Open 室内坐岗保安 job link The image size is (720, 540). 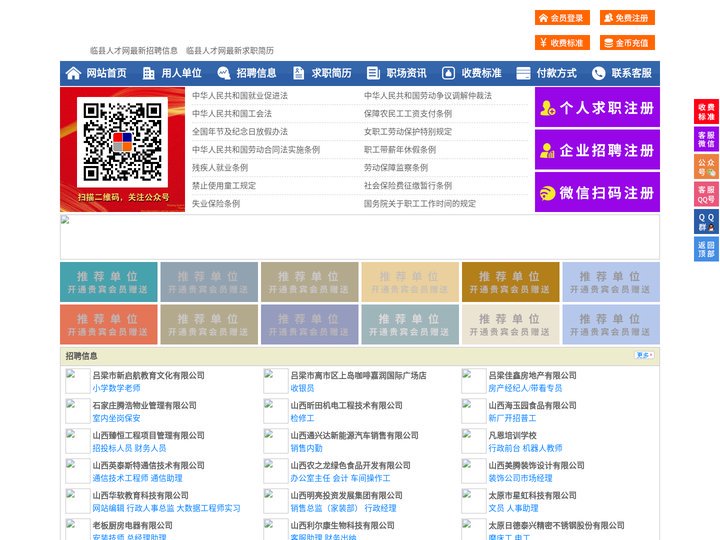pos(116,418)
